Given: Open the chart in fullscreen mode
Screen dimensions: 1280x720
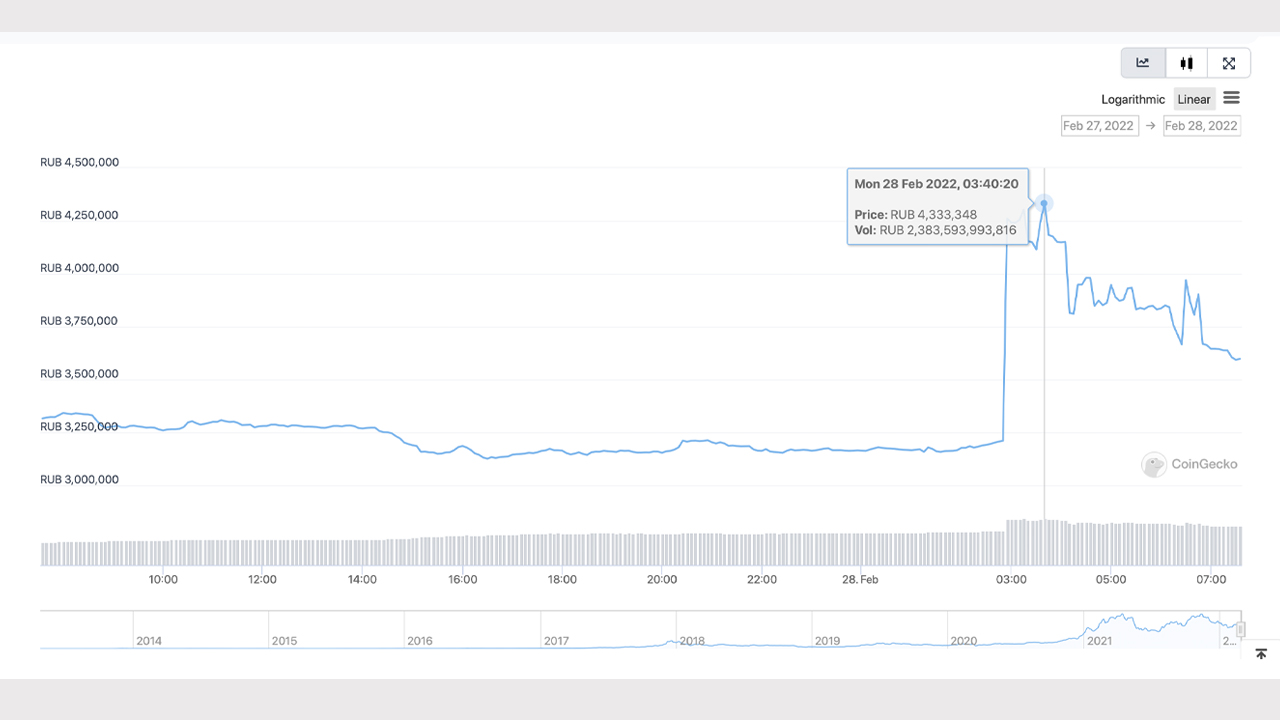Looking at the screenshot, I should click(x=1229, y=63).
